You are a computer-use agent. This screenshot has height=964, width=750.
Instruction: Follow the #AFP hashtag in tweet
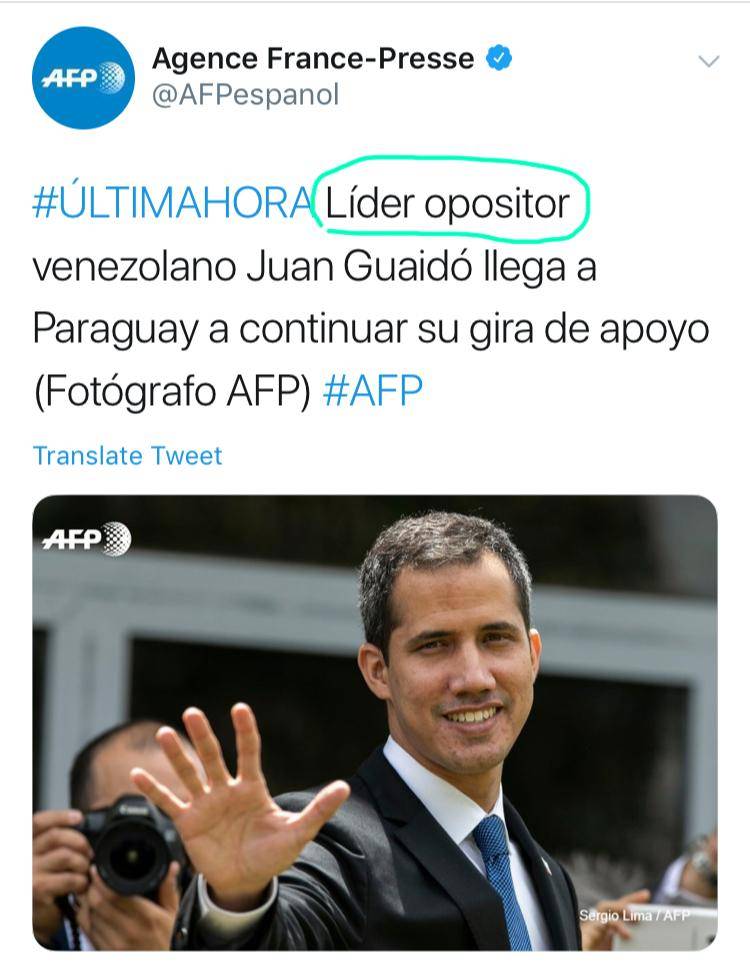[x=373, y=390]
